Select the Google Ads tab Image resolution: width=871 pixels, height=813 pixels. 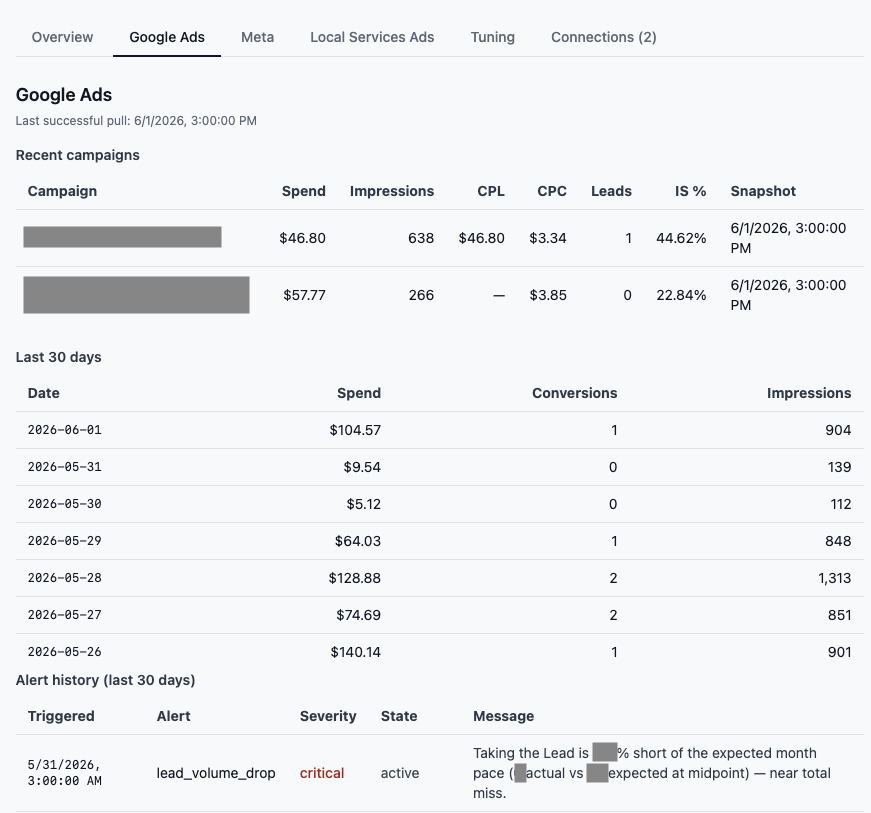167,37
